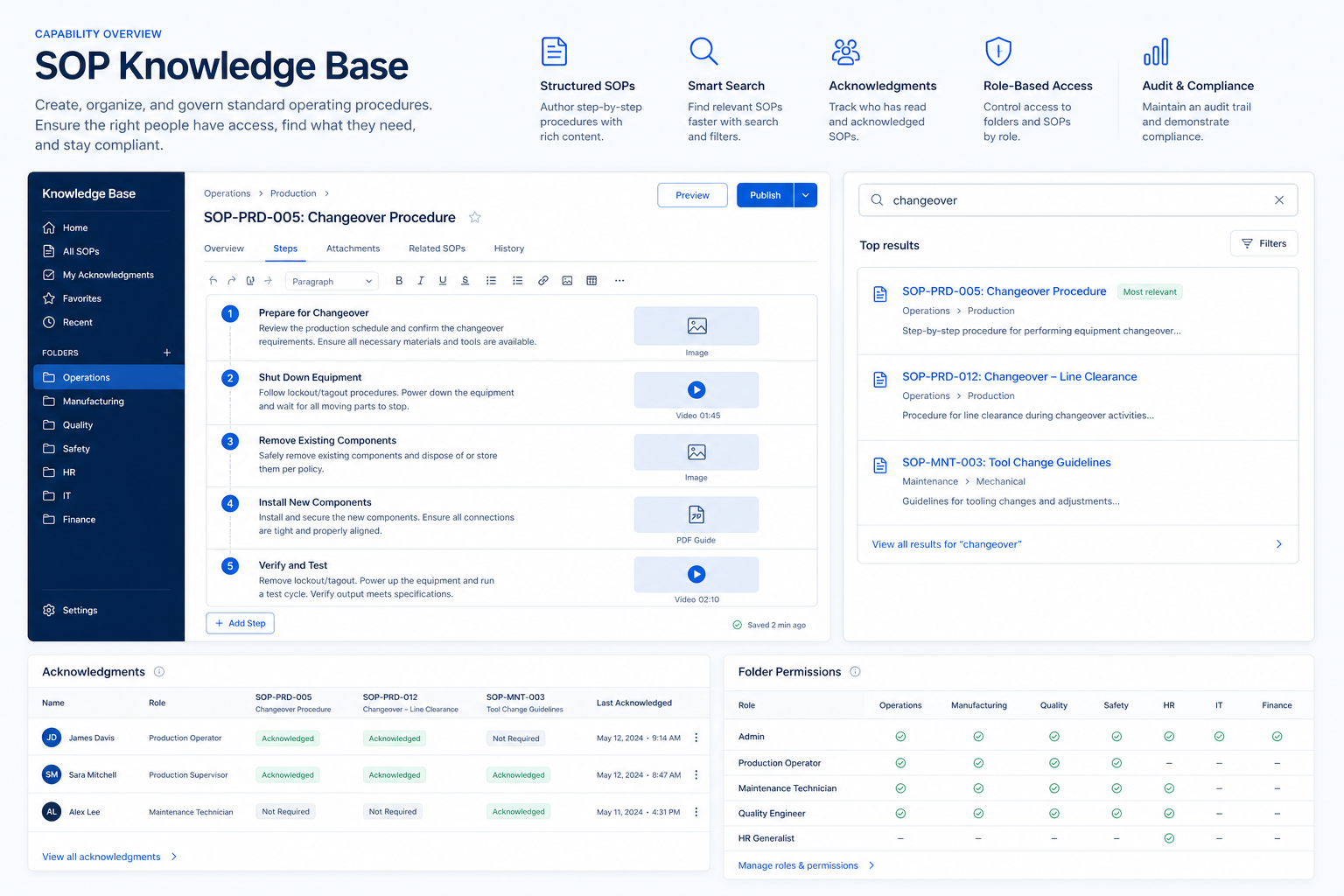Open the Paragraph style dropdown
The image size is (1344, 896).
pos(332,281)
